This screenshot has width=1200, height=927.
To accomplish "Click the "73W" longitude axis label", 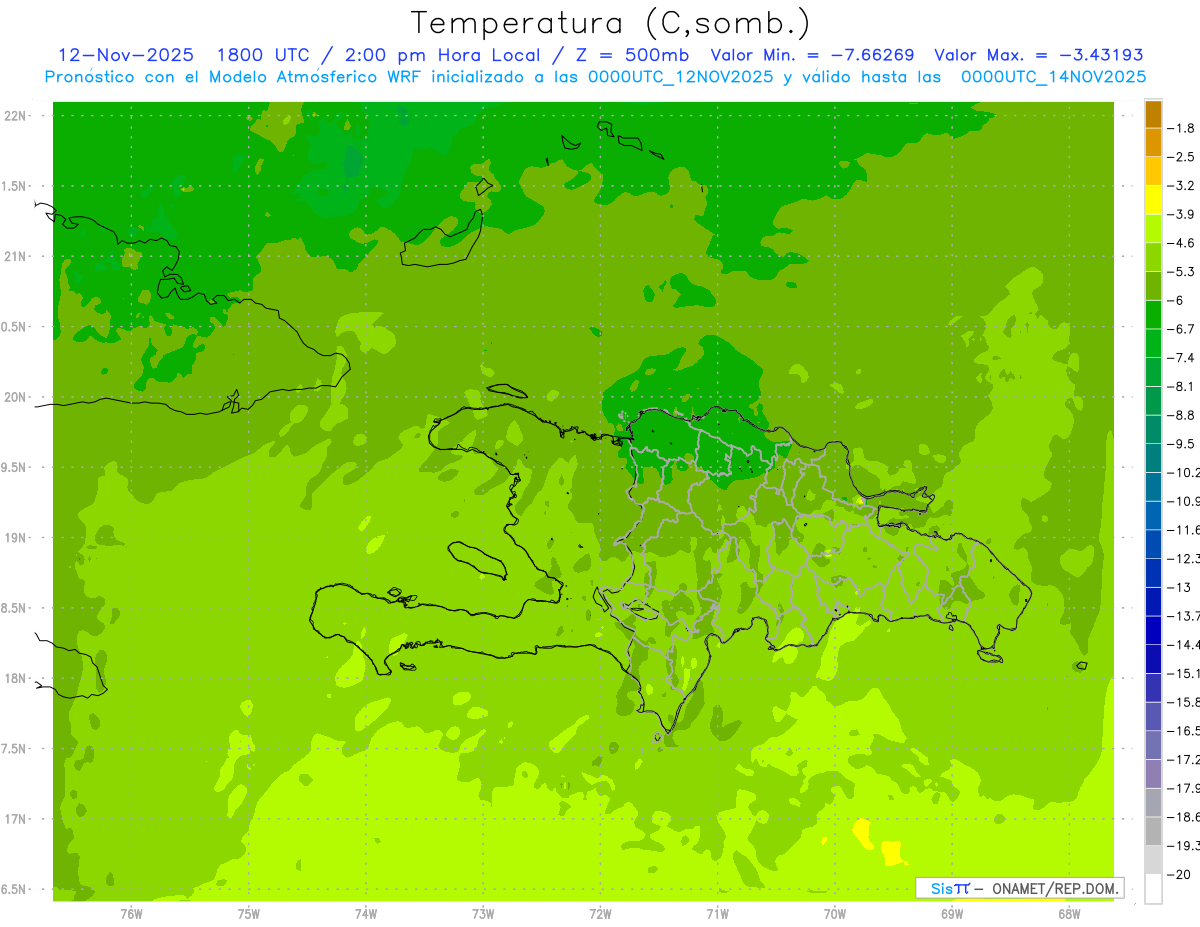I will 483,914.
